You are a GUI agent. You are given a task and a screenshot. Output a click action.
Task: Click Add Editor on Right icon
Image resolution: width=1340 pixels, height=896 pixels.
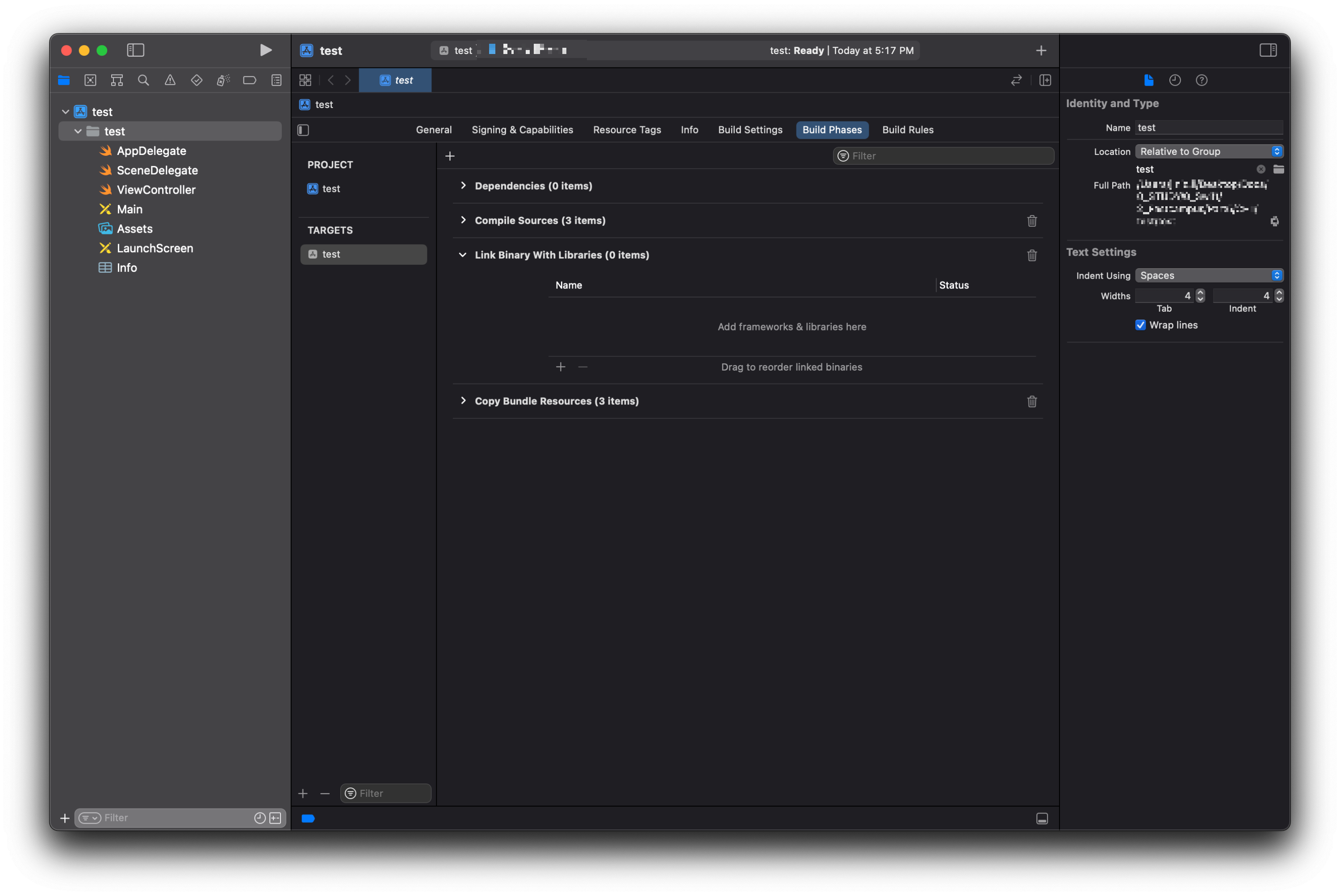click(1045, 80)
